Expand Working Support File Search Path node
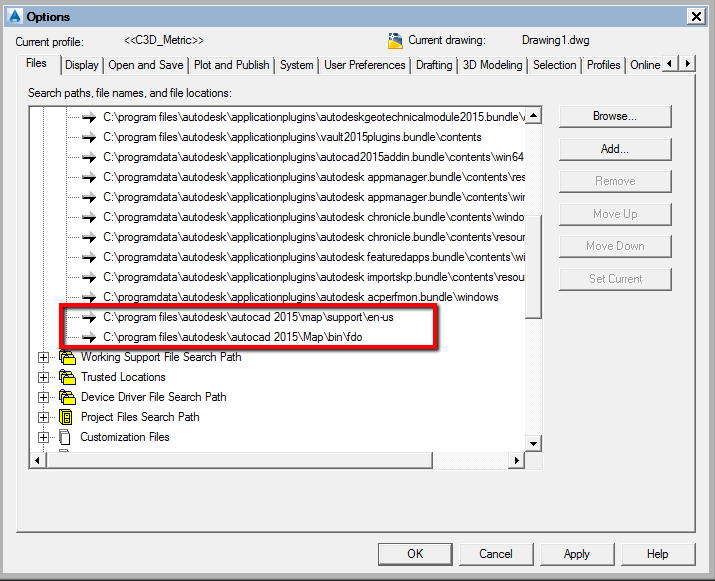The image size is (715, 581). click(x=43, y=357)
